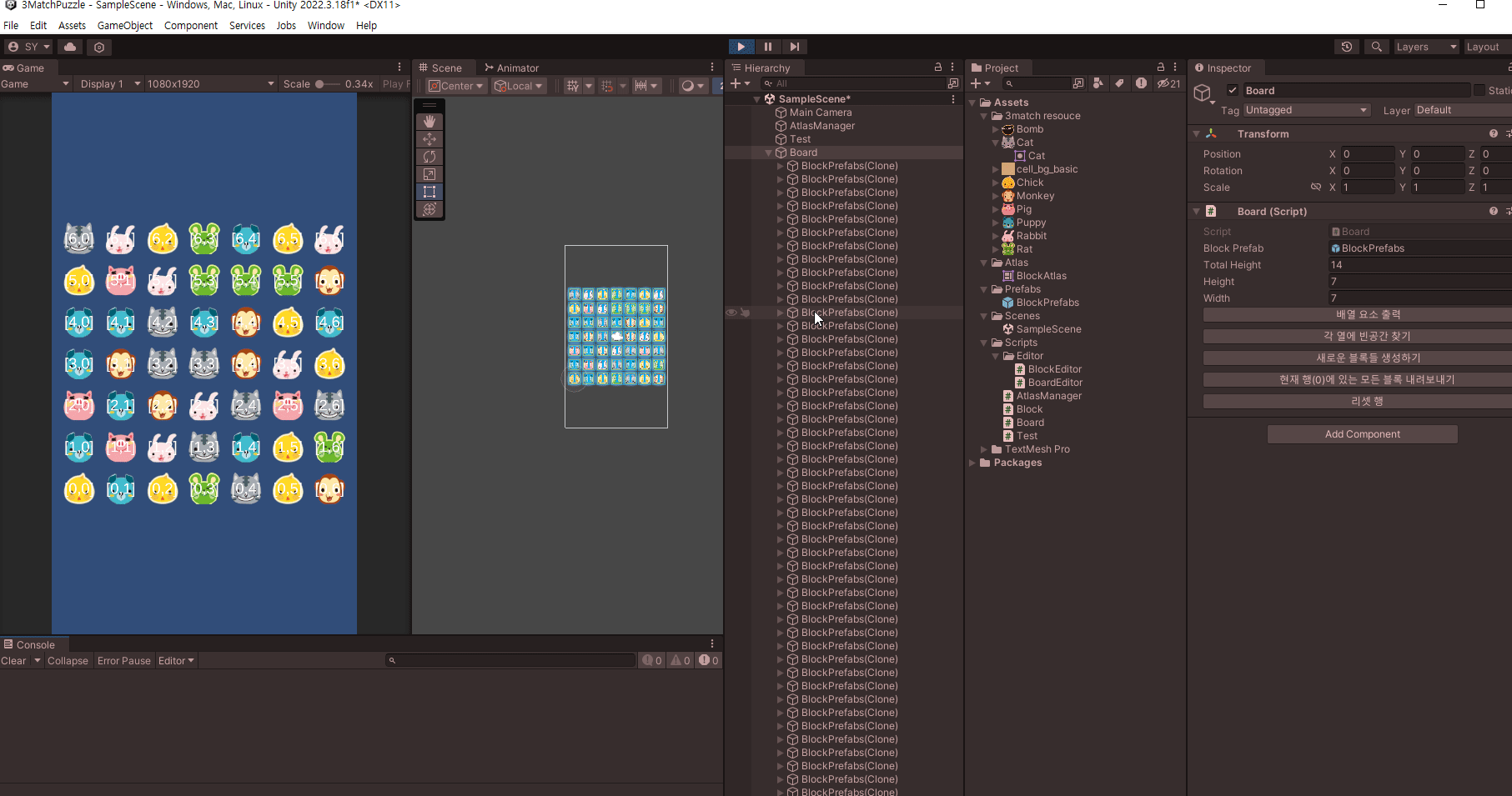Toggle hidden packages visibility showing 21
This screenshot has width=1512, height=796.
1168,83
